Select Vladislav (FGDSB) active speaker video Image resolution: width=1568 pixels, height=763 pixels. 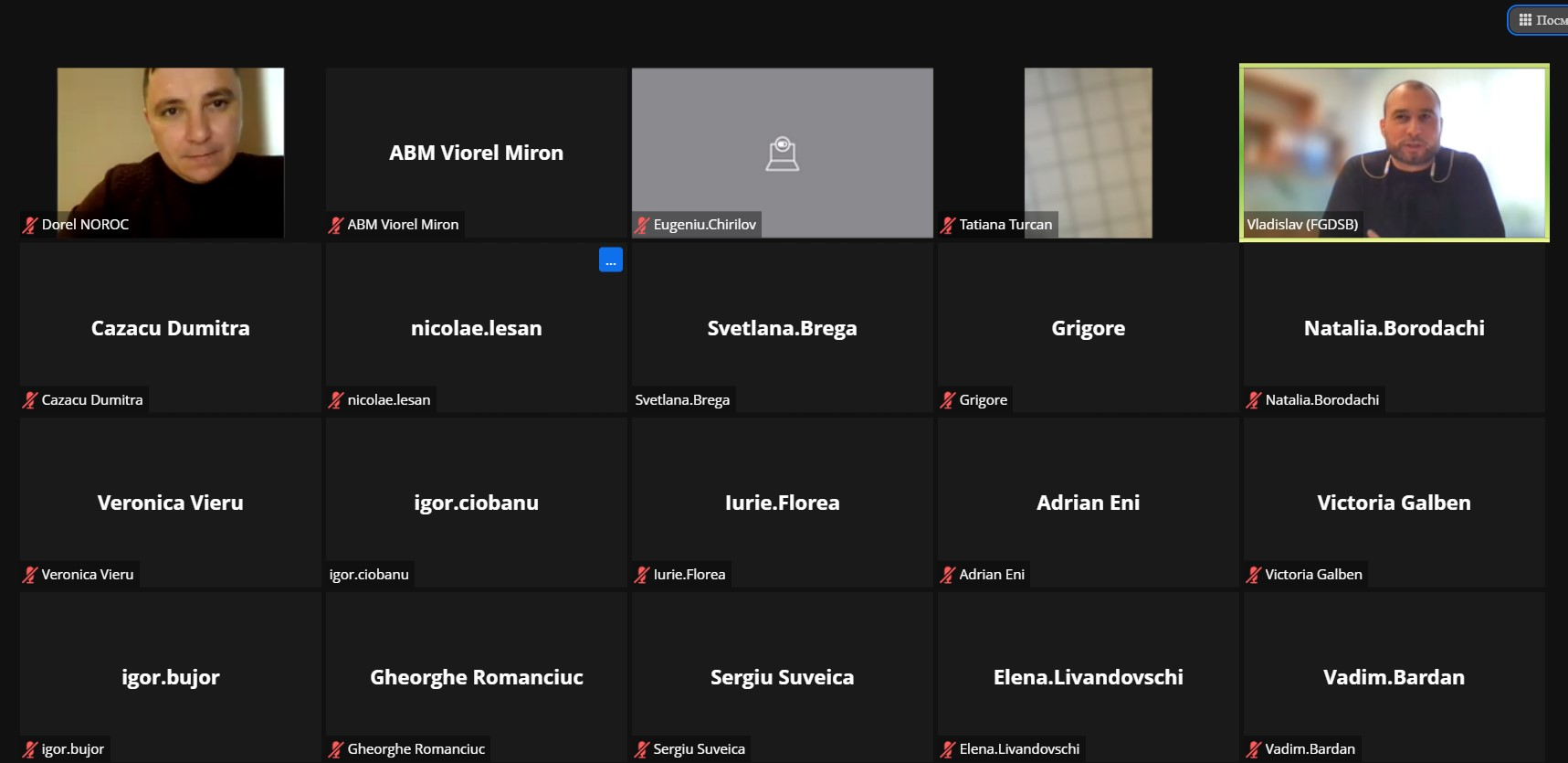coord(1394,153)
